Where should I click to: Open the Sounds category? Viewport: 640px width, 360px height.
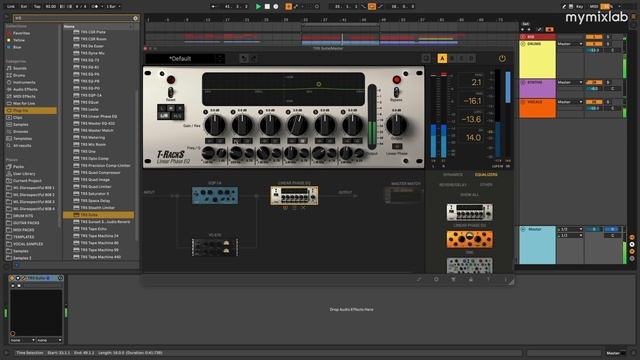pos(20,68)
